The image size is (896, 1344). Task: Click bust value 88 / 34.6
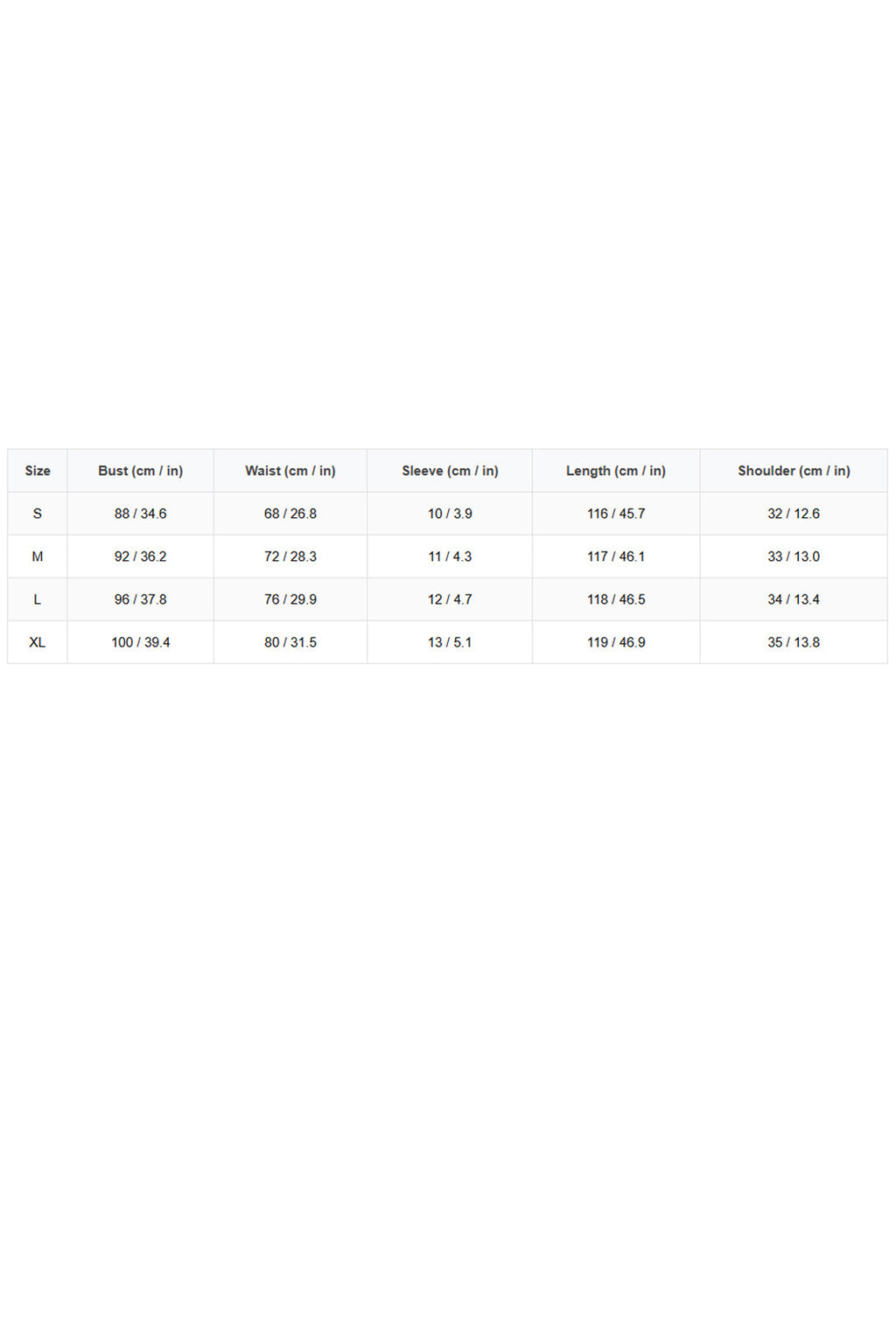click(x=140, y=514)
